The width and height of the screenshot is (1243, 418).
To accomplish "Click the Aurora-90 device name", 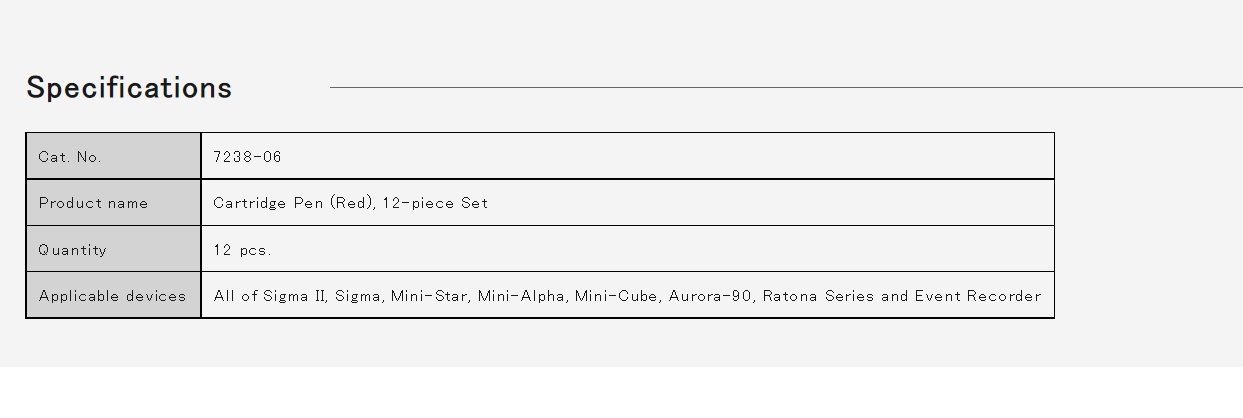I will tap(710, 296).
